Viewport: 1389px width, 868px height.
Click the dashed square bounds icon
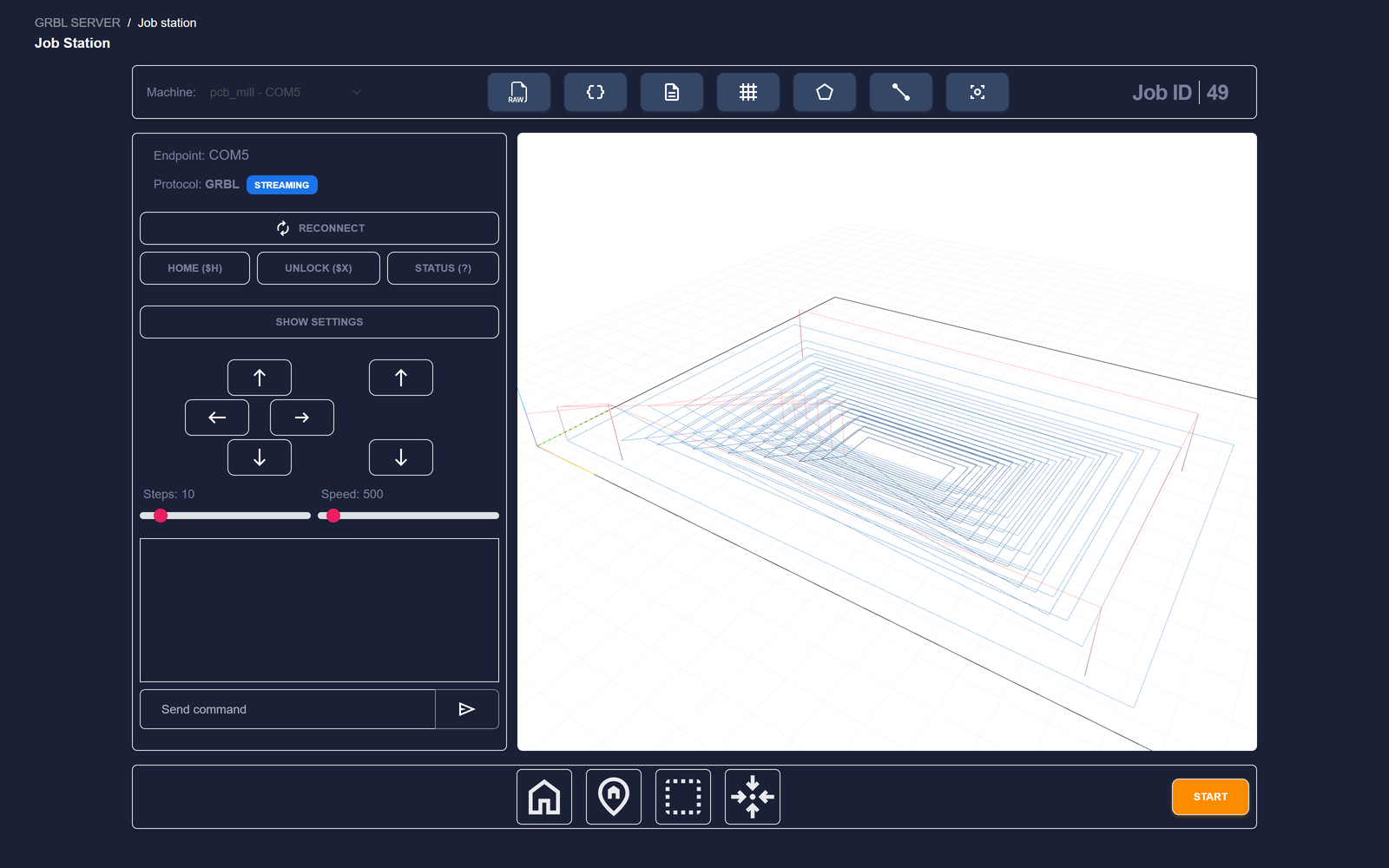[x=683, y=797]
